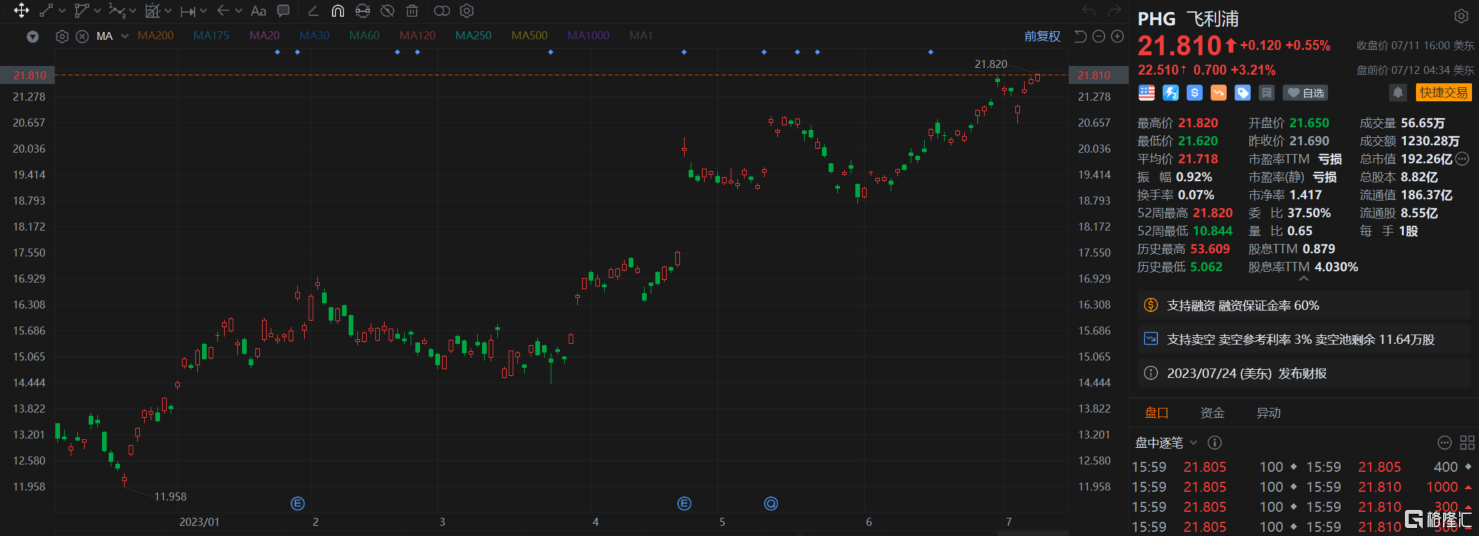Expand wave tool options arrow
Viewport: 1479px width, 536px height.
click(x=133, y=11)
